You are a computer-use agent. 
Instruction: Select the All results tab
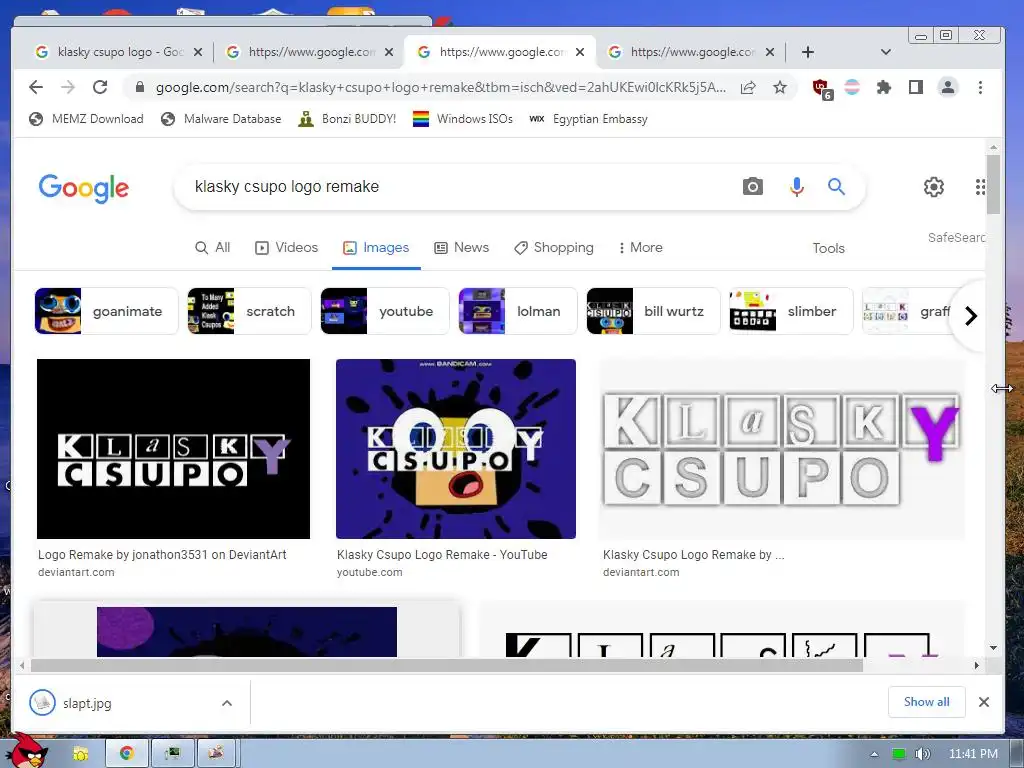click(x=213, y=248)
